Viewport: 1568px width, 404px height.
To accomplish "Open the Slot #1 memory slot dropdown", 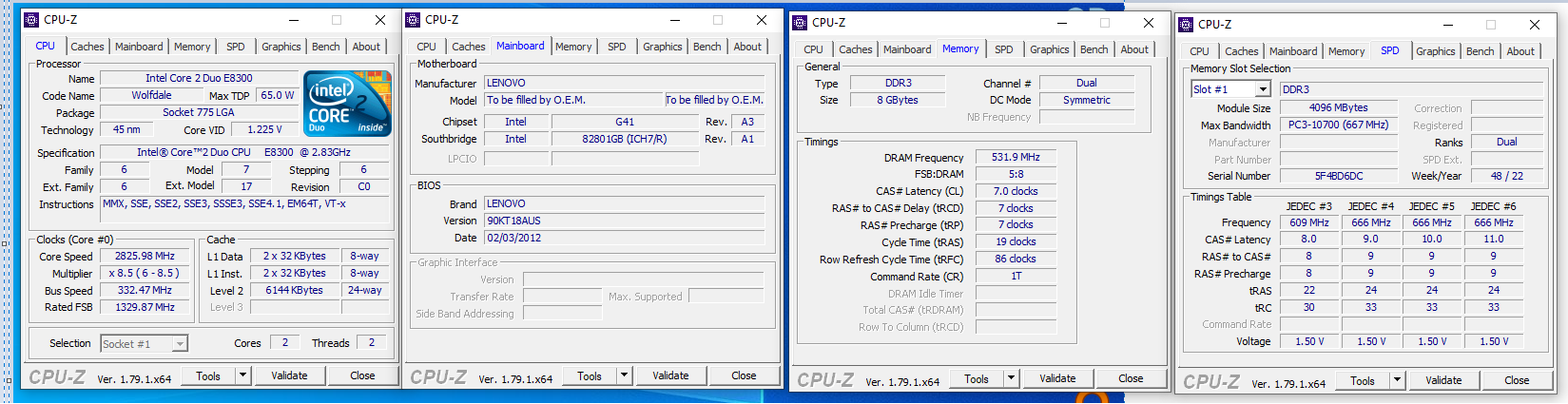I will 1263,89.
